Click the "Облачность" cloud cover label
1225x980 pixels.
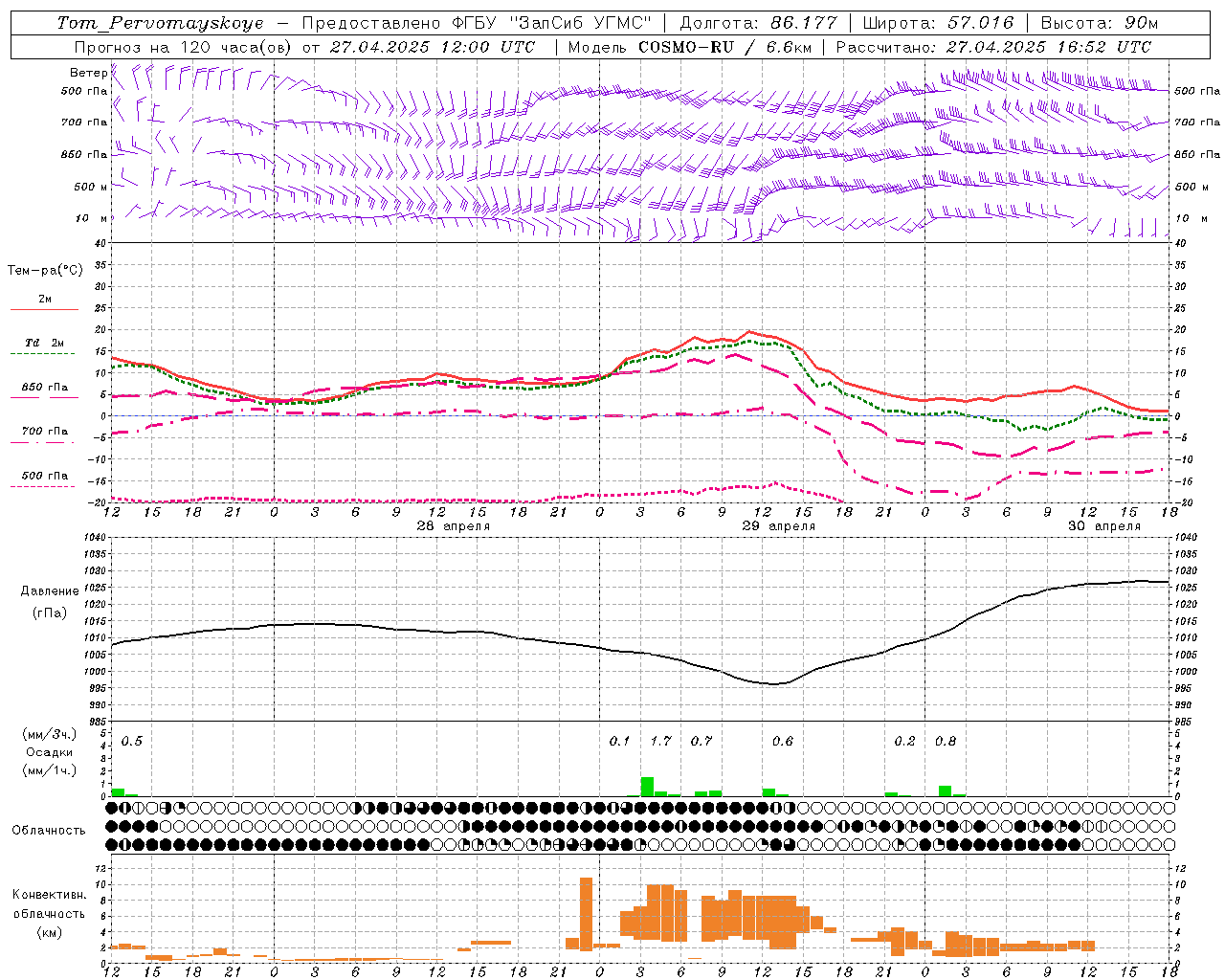49,831
